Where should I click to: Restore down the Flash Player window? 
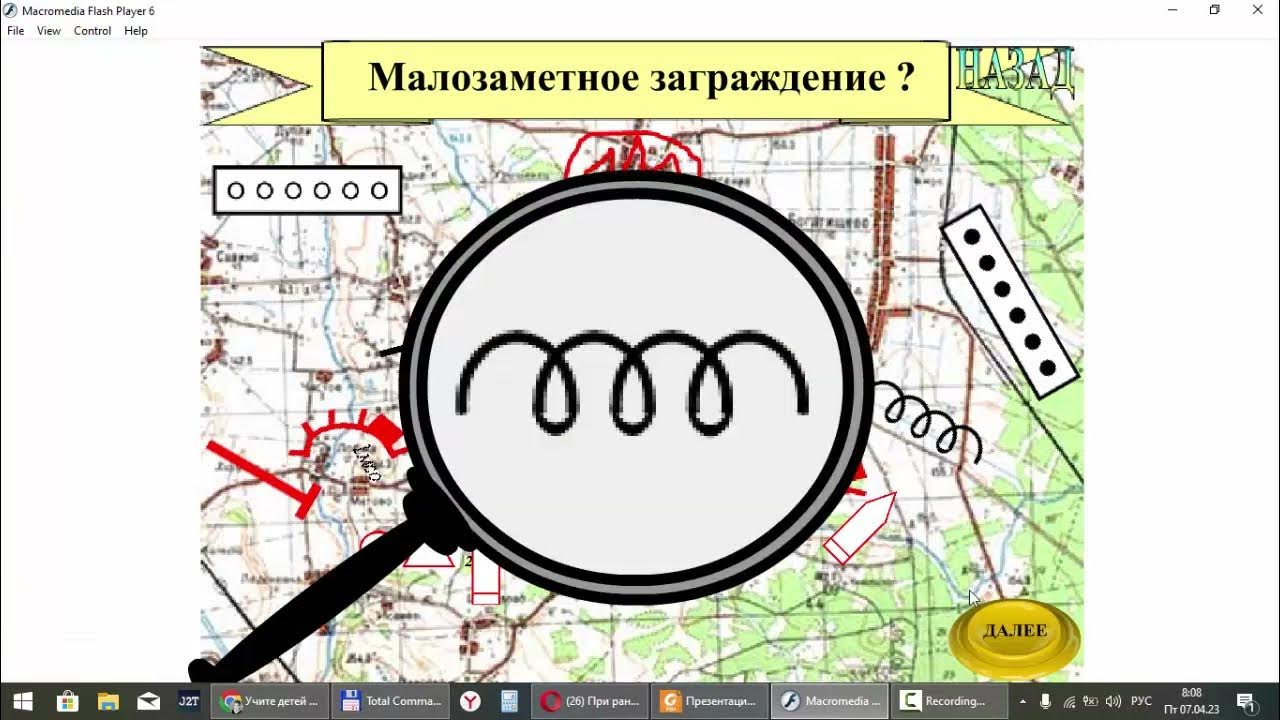pos(1215,10)
